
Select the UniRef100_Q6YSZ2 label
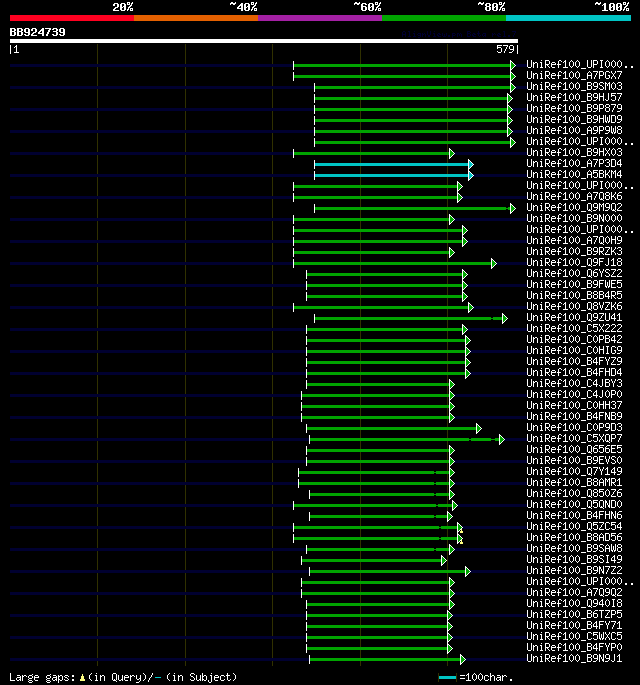tap(574, 273)
